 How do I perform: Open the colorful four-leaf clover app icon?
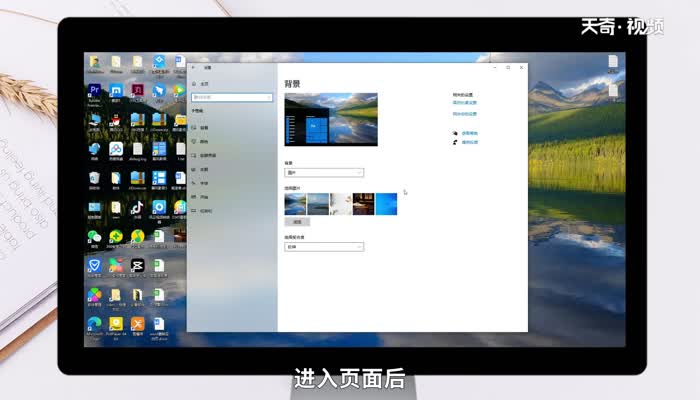(x=94, y=295)
